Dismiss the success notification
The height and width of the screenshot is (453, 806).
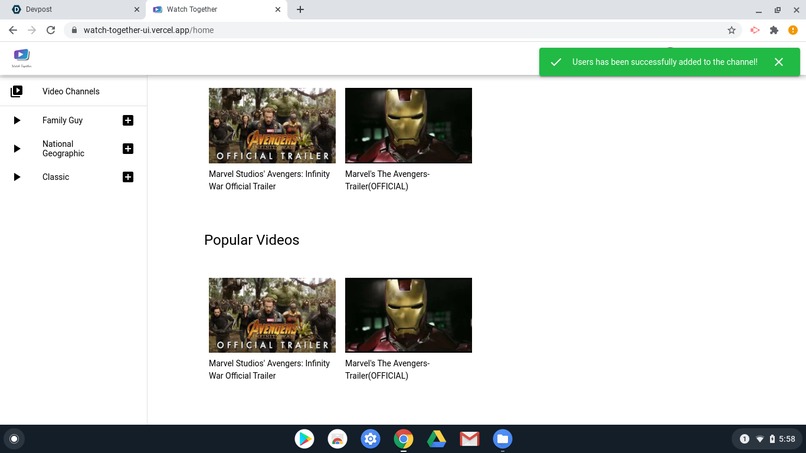(x=779, y=62)
